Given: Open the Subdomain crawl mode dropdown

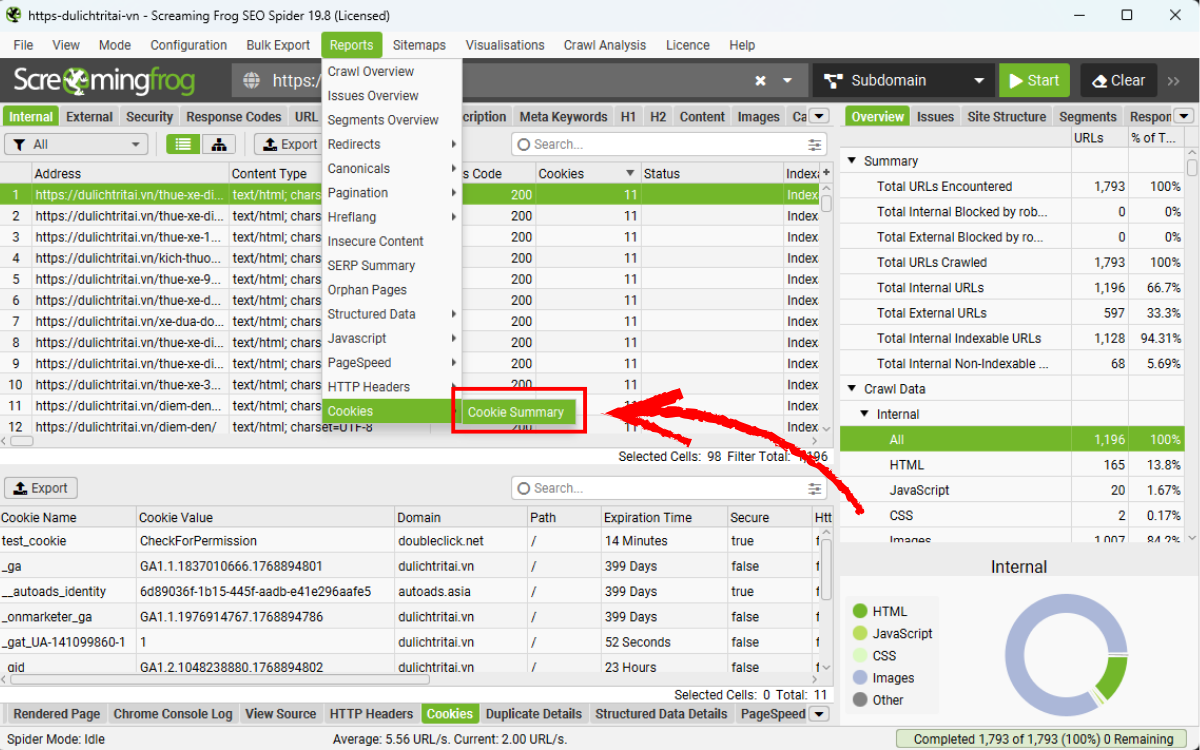Looking at the screenshot, I should [x=903, y=81].
